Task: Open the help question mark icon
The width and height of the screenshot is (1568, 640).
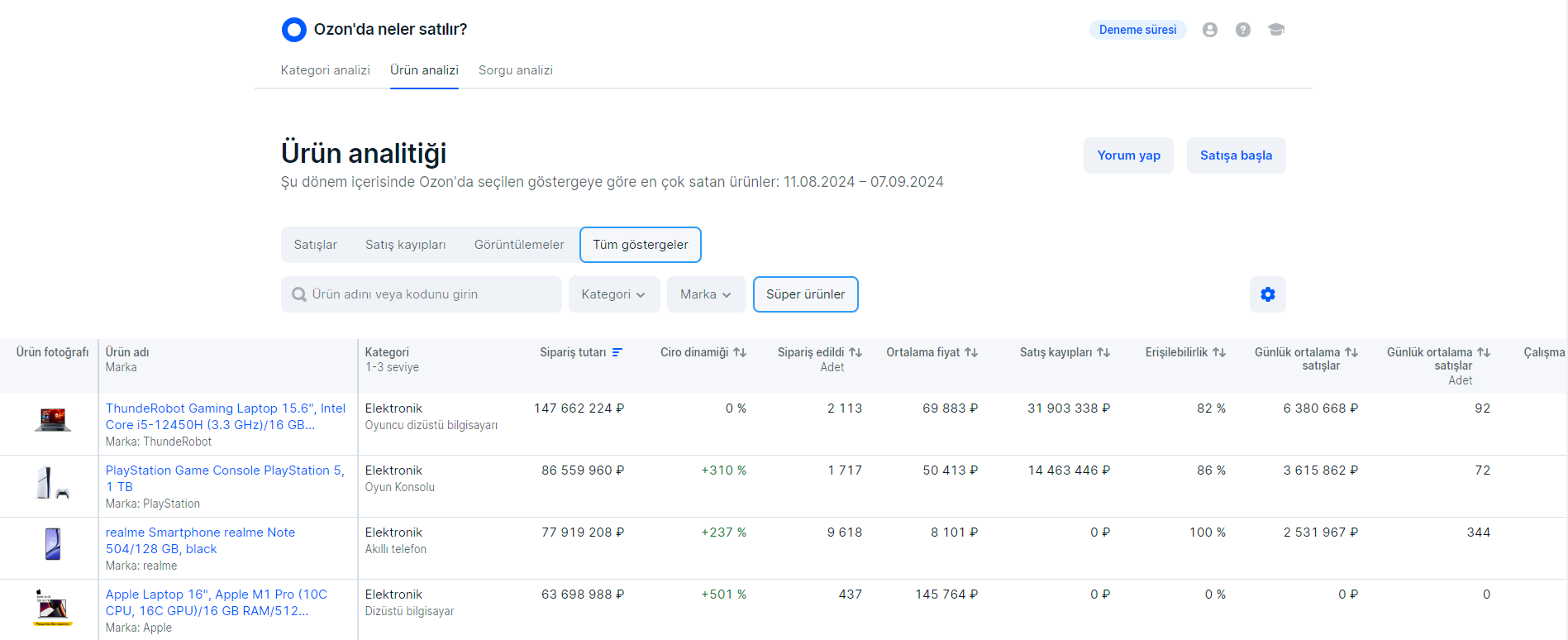Action: tap(1242, 30)
